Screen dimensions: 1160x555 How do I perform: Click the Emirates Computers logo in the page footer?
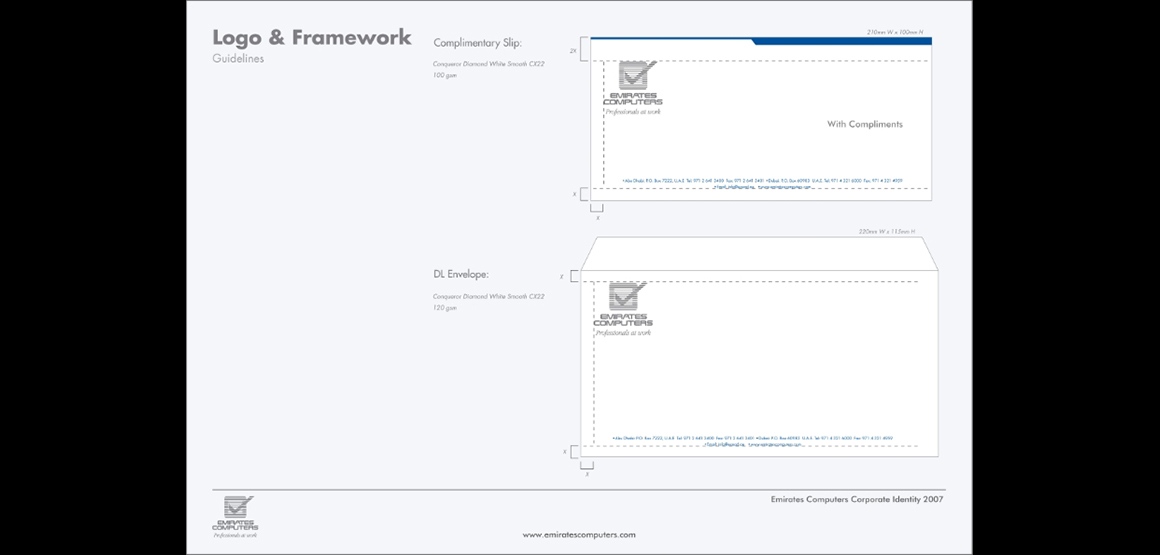pos(235,514)
